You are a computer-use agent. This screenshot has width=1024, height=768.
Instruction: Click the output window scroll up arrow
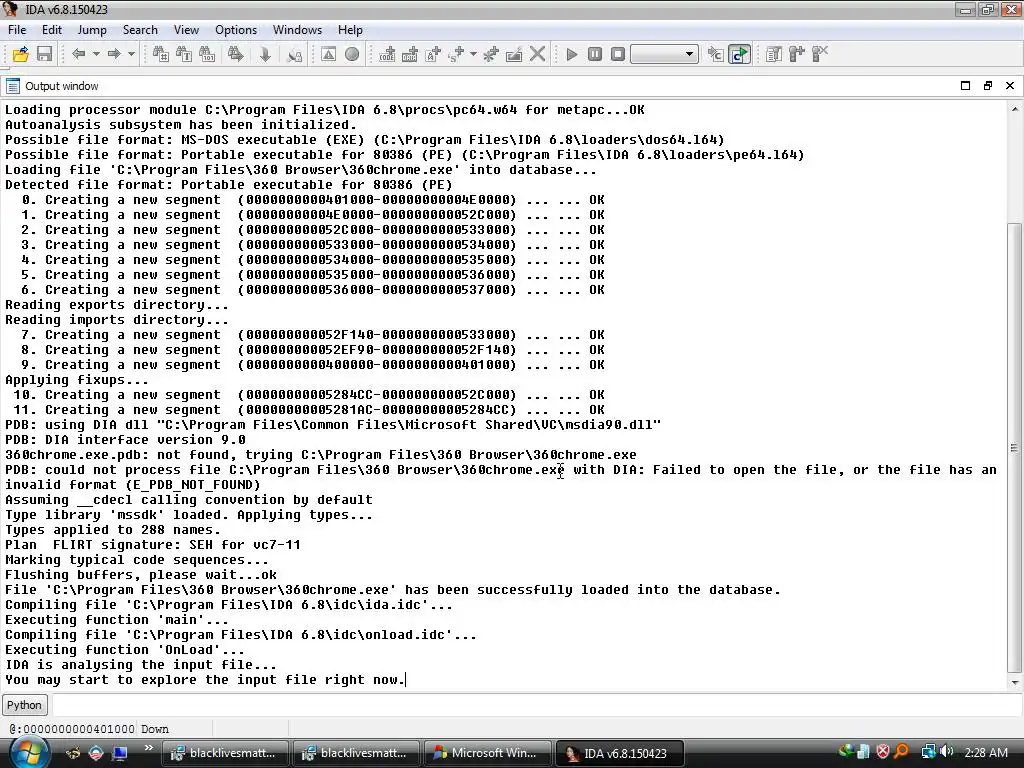(1014, 109)
